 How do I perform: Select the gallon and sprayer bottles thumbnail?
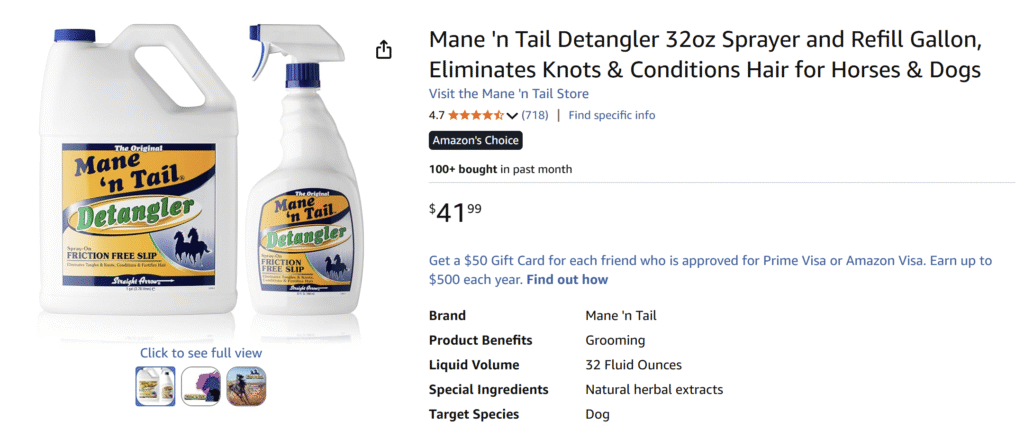155,386
